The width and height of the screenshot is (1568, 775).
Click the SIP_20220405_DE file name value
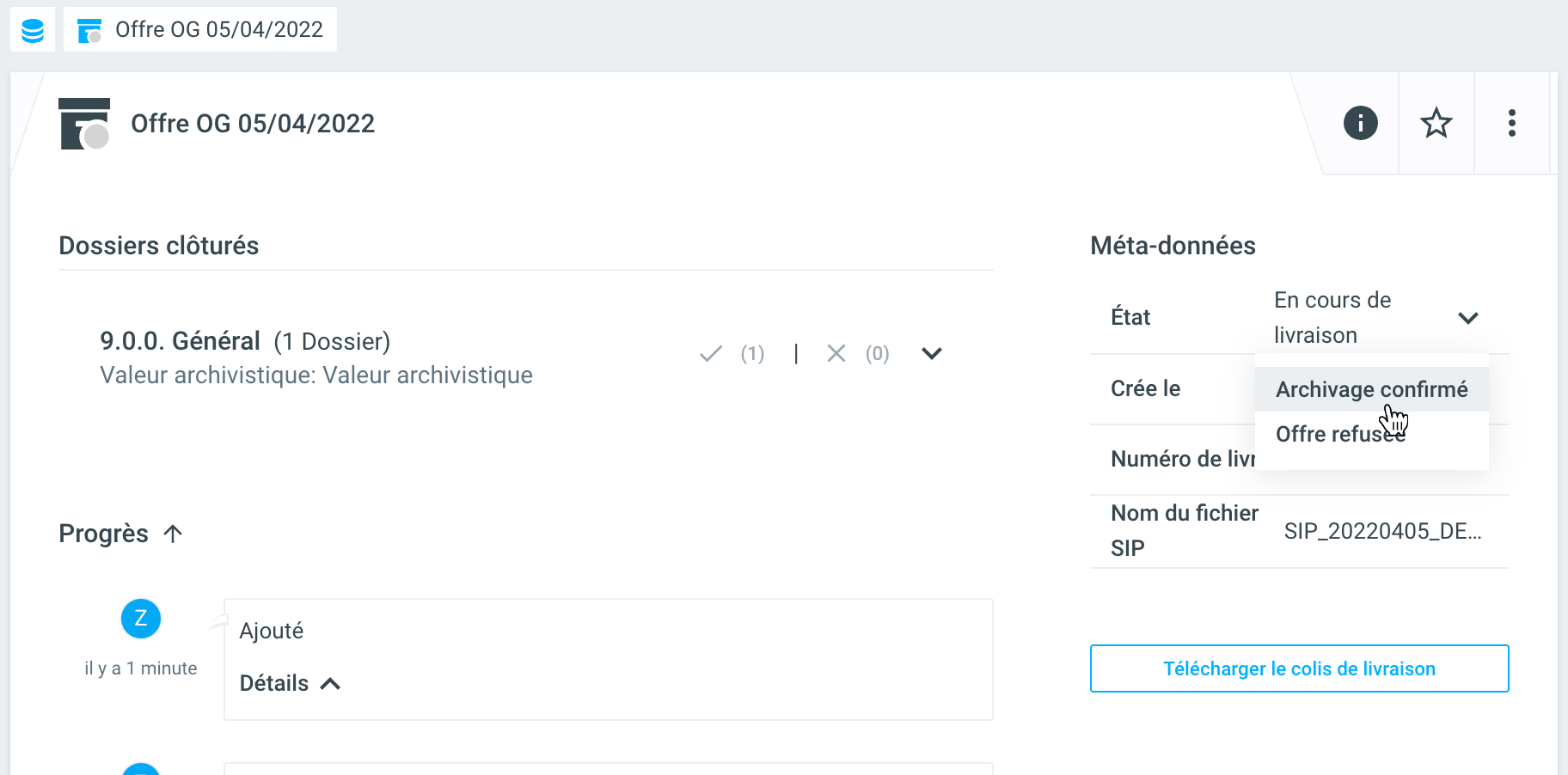[x=1382, y=531]
